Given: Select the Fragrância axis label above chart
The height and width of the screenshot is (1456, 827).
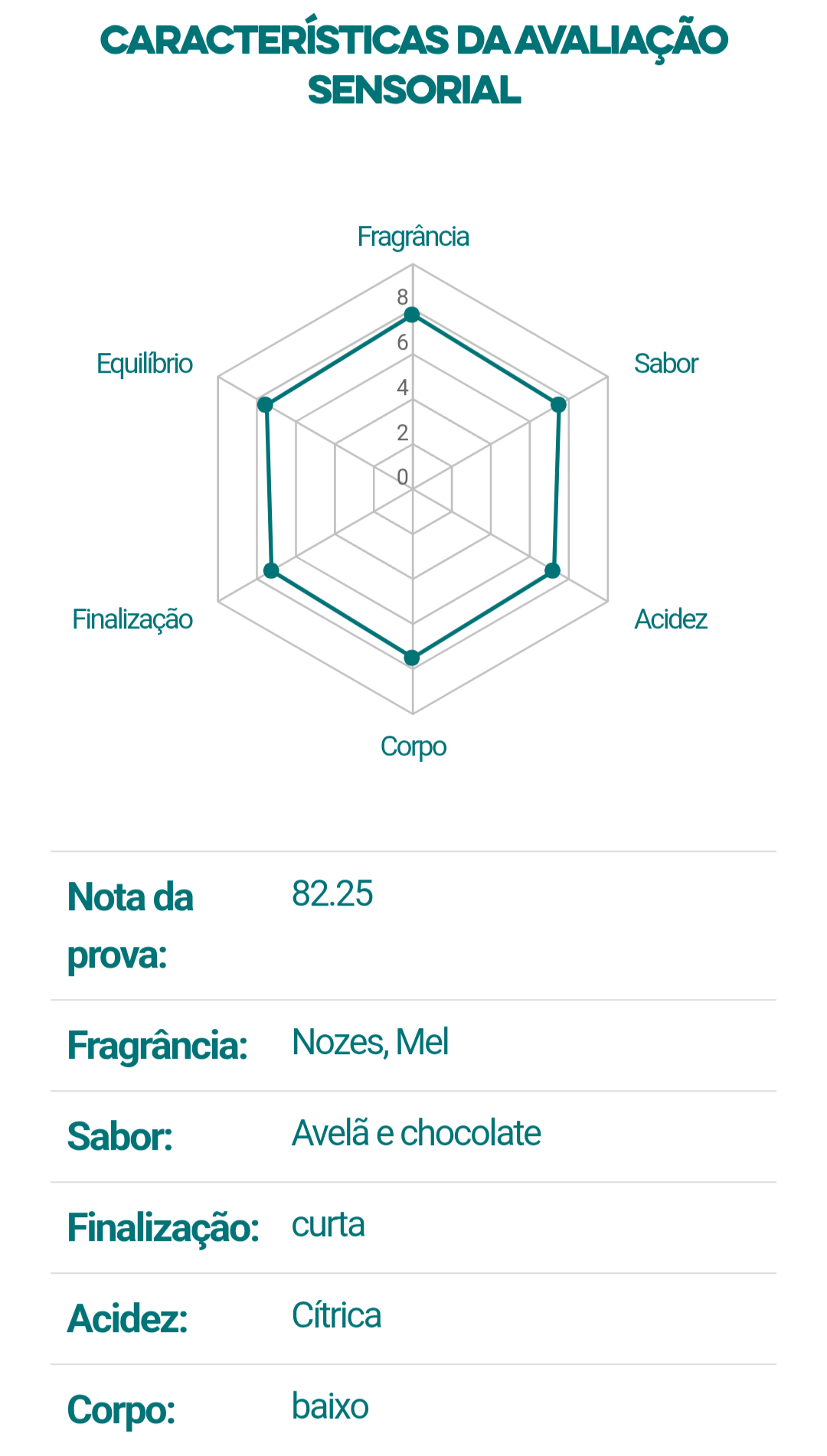Looking at the screenshot, I should (x=413, y=237).
